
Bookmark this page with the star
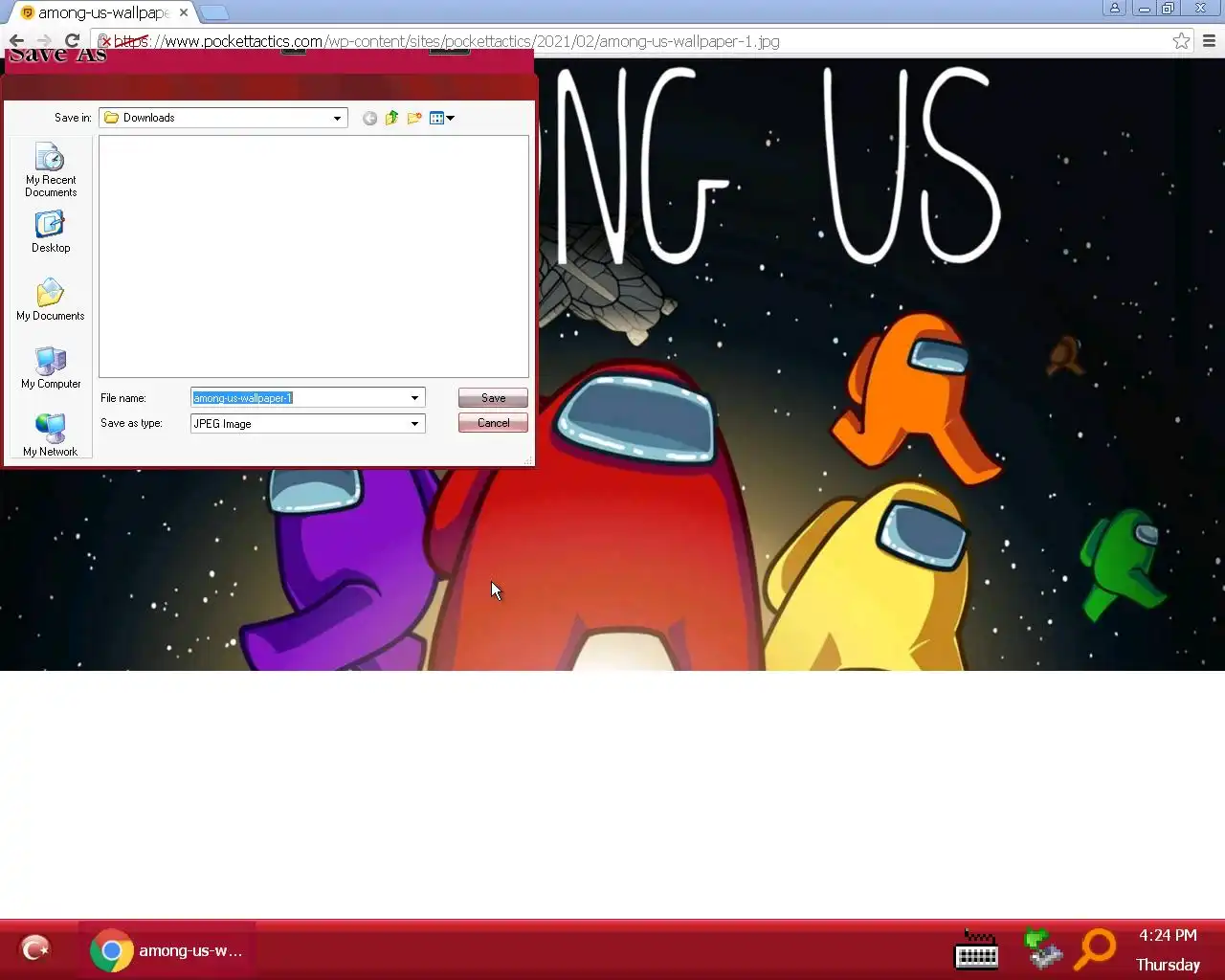[1181, 41]
